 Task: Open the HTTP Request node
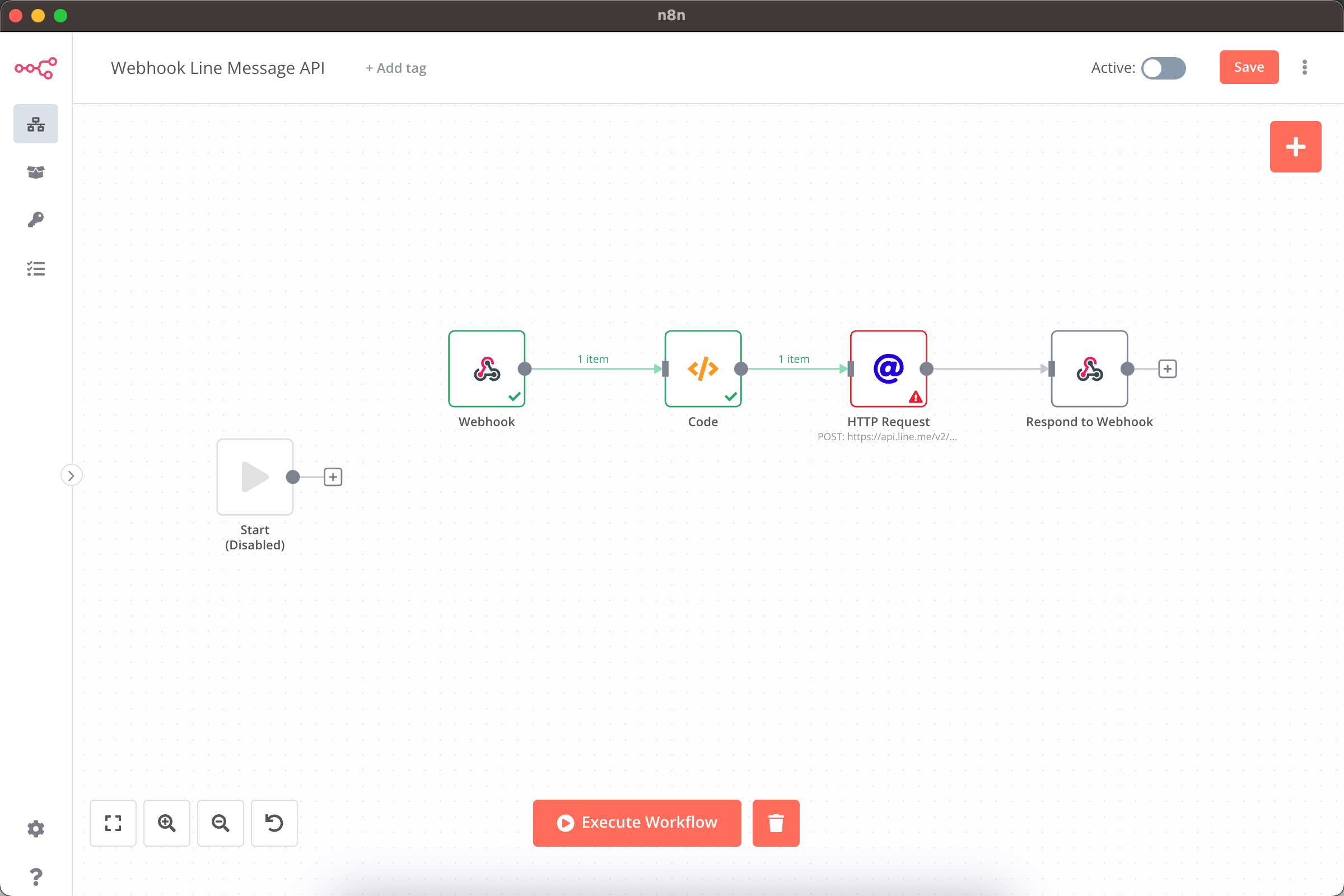(x=888, y=368)
